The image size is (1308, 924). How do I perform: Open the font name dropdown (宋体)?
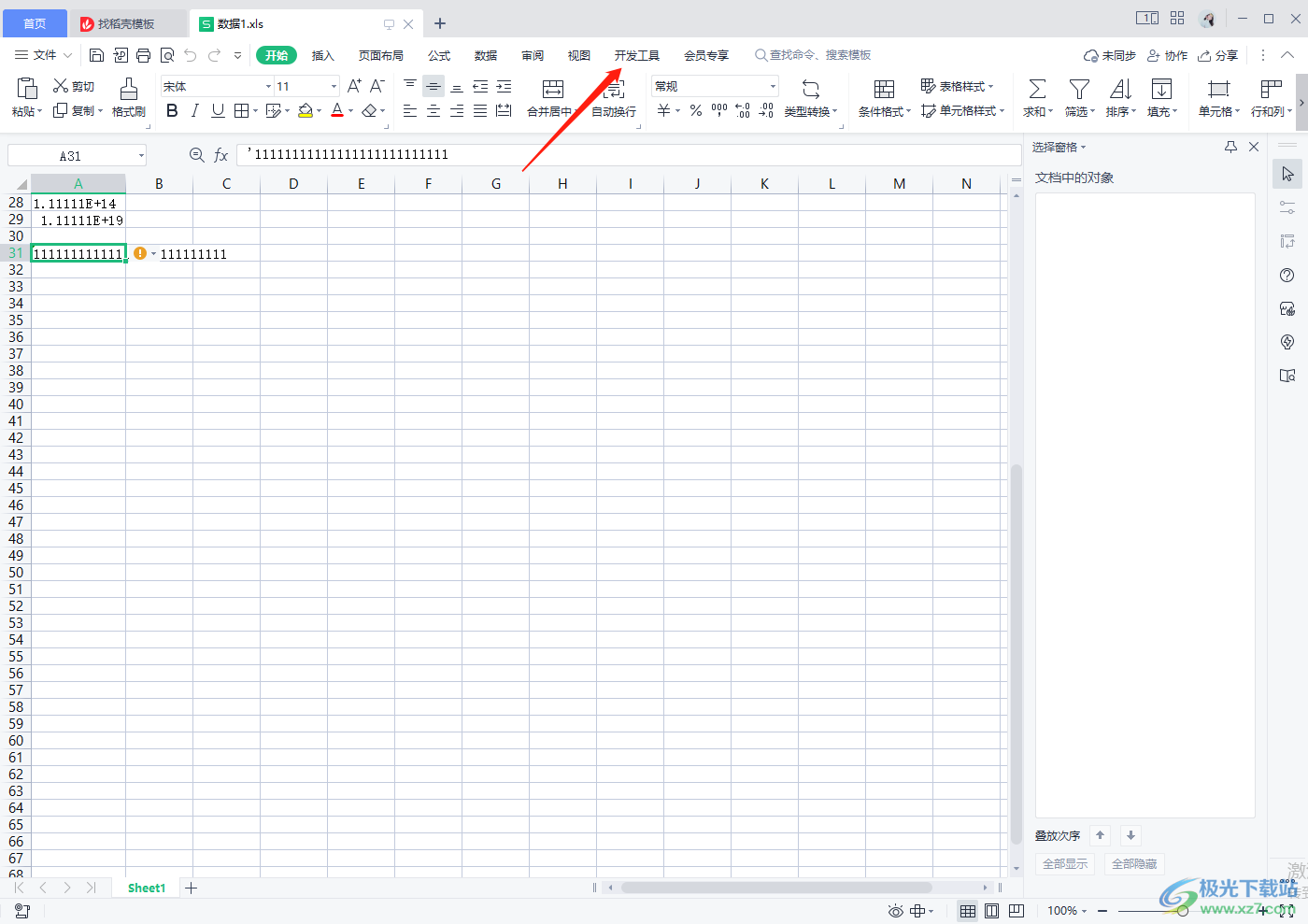pyautogui.click(x=268, y=86)
